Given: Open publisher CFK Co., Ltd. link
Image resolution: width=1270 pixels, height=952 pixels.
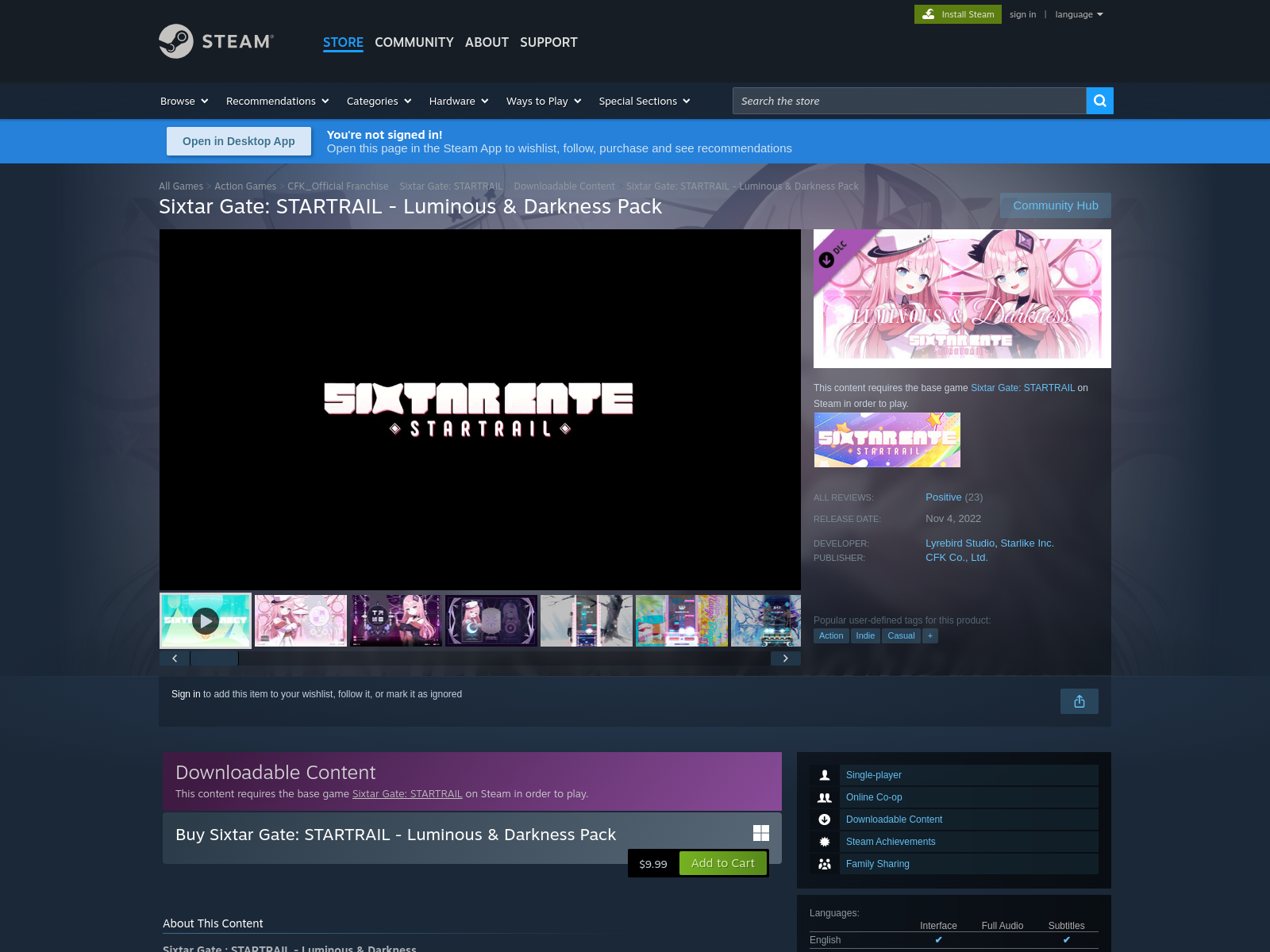Looking at the screenshot, I should (956, 558).
